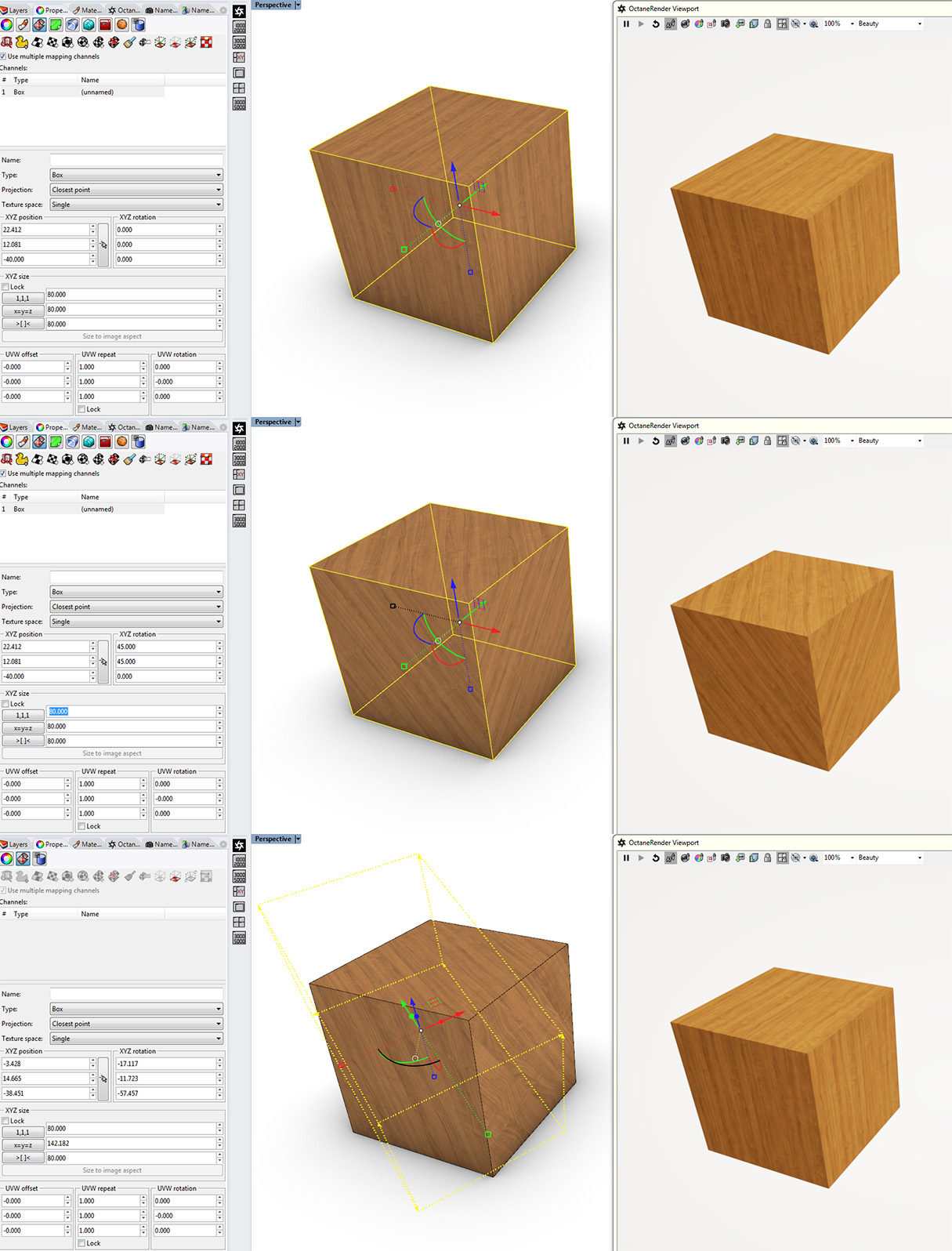Click the play button in bottom Octane viewport

click(641, 858)
